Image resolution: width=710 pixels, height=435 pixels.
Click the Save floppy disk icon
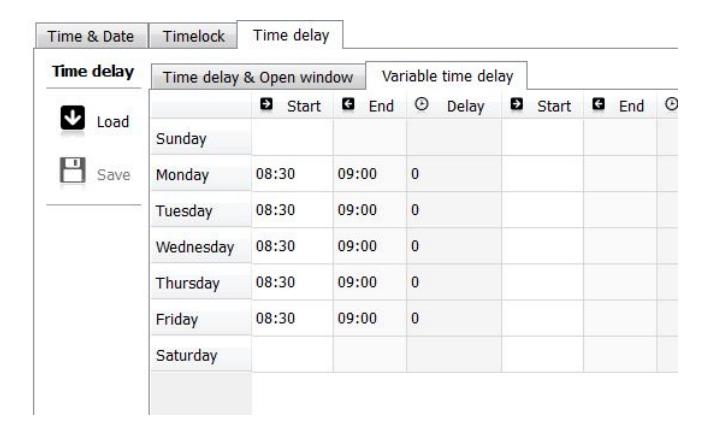[72, 170]
